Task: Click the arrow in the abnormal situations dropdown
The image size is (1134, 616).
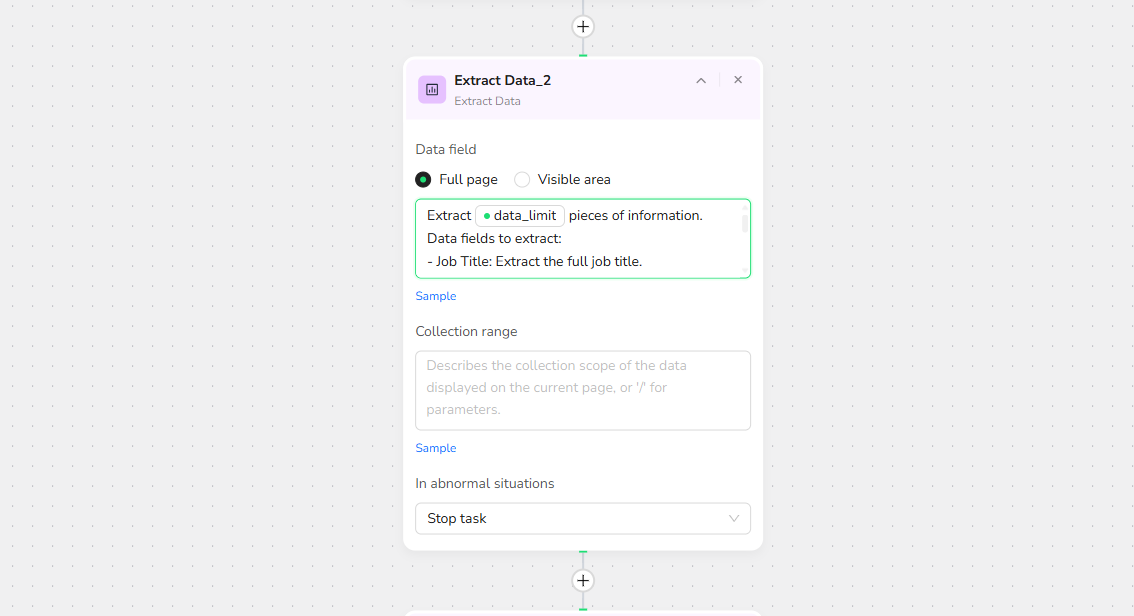Action: [x=734, y=519]
